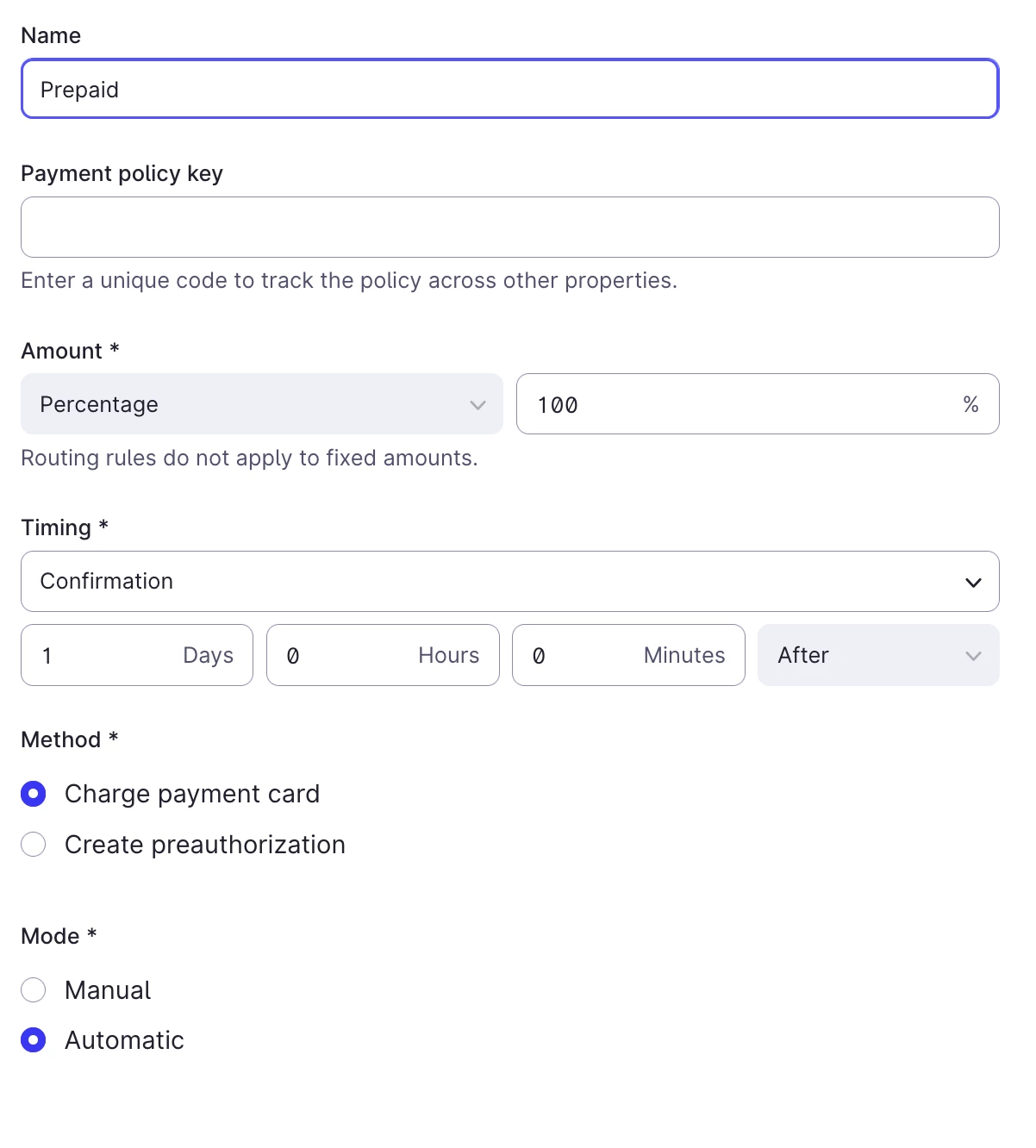Click the "Payment policy key" label
1036x1148 pixels.
[x=122, y=173]
